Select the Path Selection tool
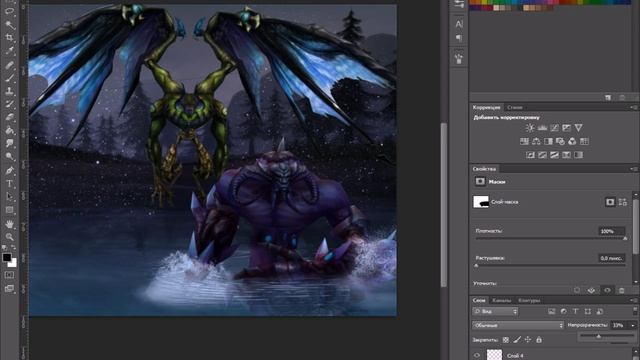The height and width of the screenshot is (360, 640). (10, 197)
